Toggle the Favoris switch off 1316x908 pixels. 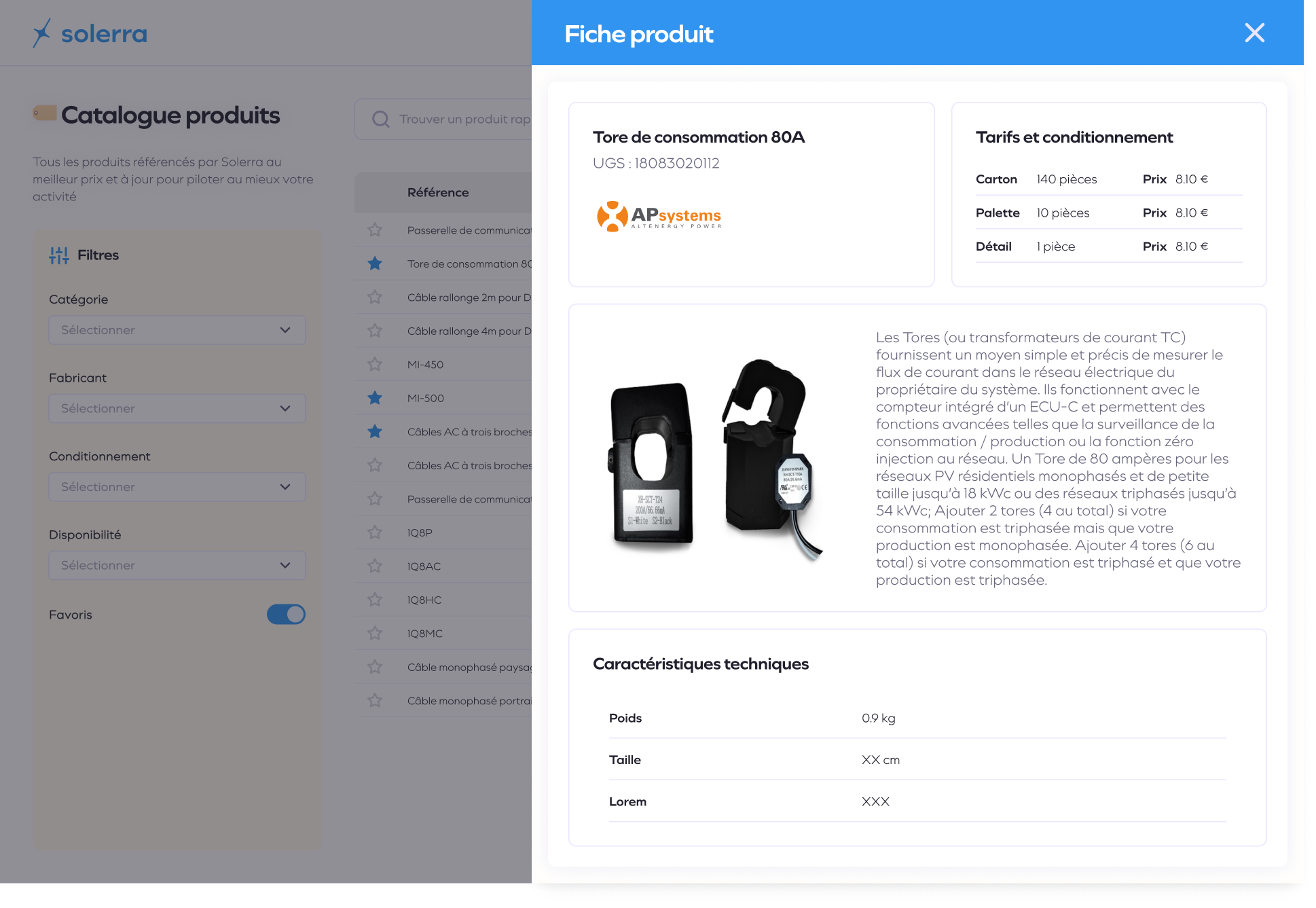(286, 615)
